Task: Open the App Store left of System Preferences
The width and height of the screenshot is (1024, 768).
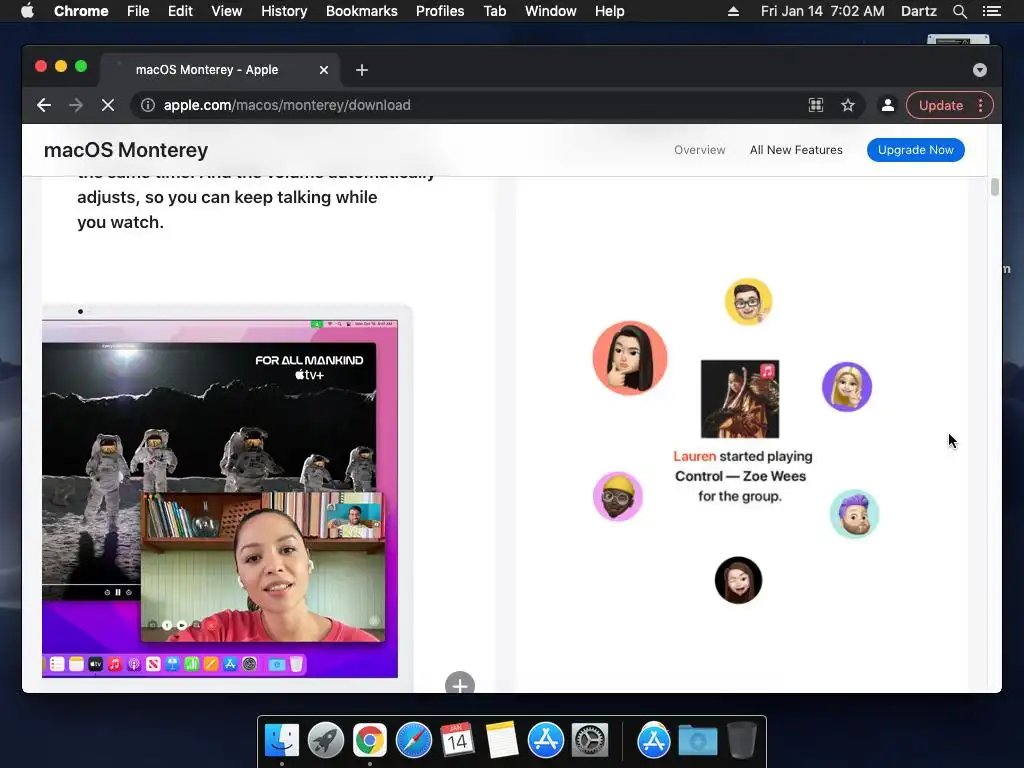Action: [546, 740]
